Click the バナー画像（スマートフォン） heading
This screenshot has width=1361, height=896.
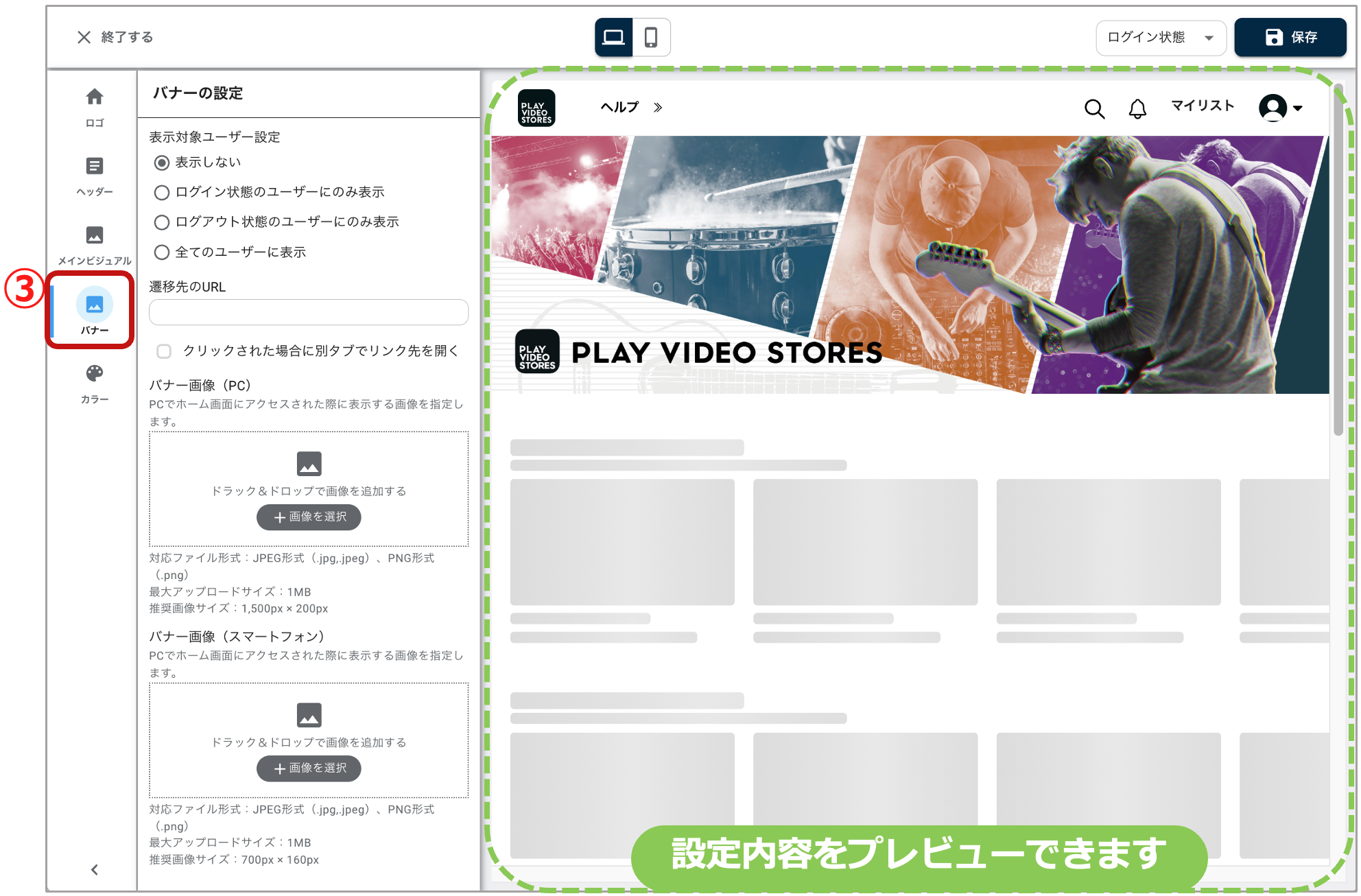tap(237, 637)
